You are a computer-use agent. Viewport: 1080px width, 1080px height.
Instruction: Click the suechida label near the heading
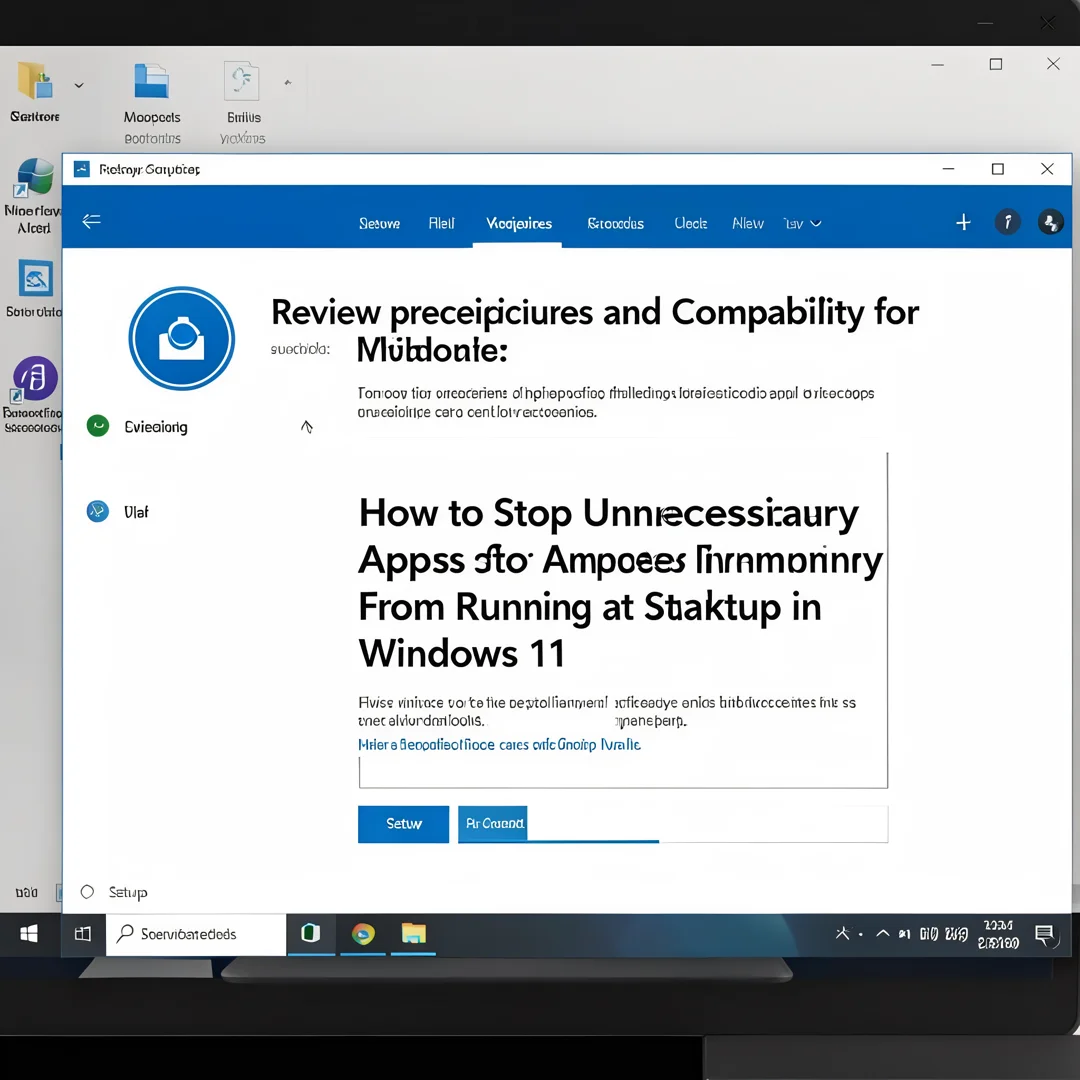point(300,349)
